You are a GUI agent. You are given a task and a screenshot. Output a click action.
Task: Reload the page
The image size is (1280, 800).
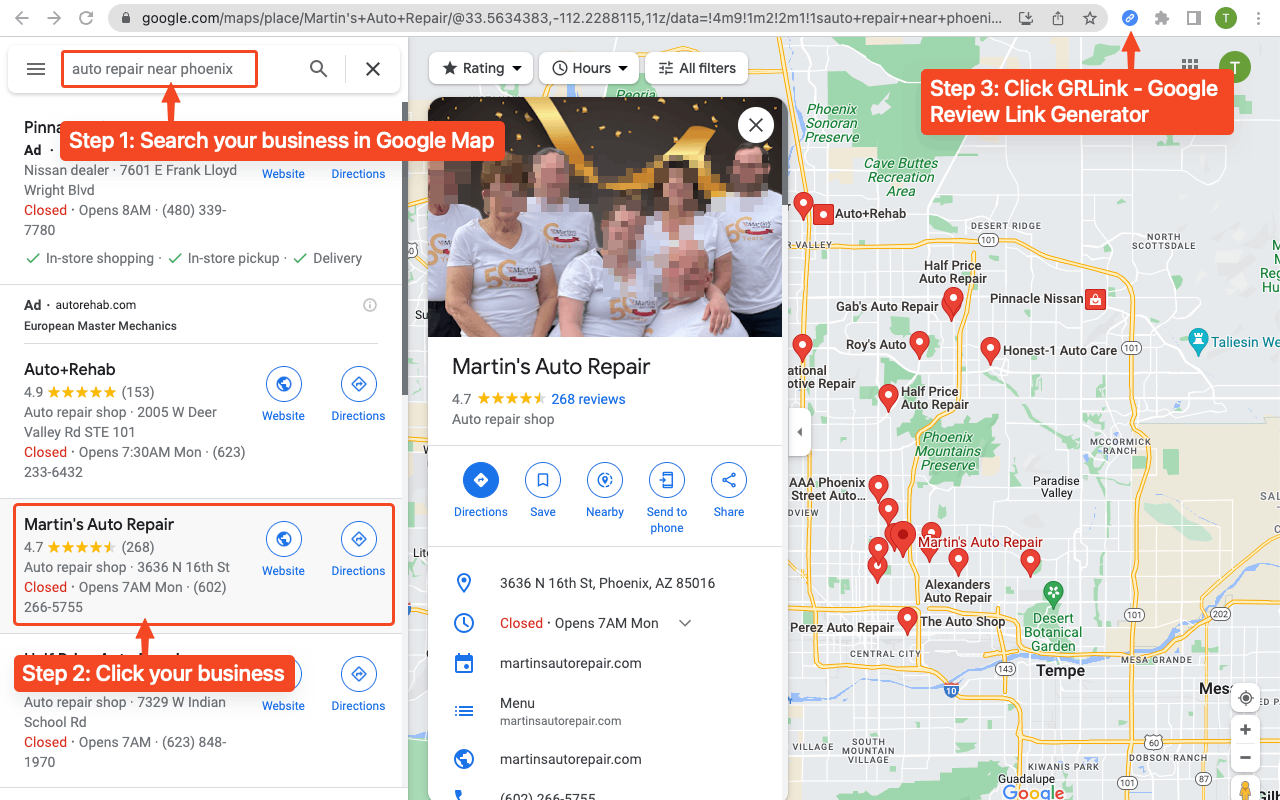[x=86, y=18]
